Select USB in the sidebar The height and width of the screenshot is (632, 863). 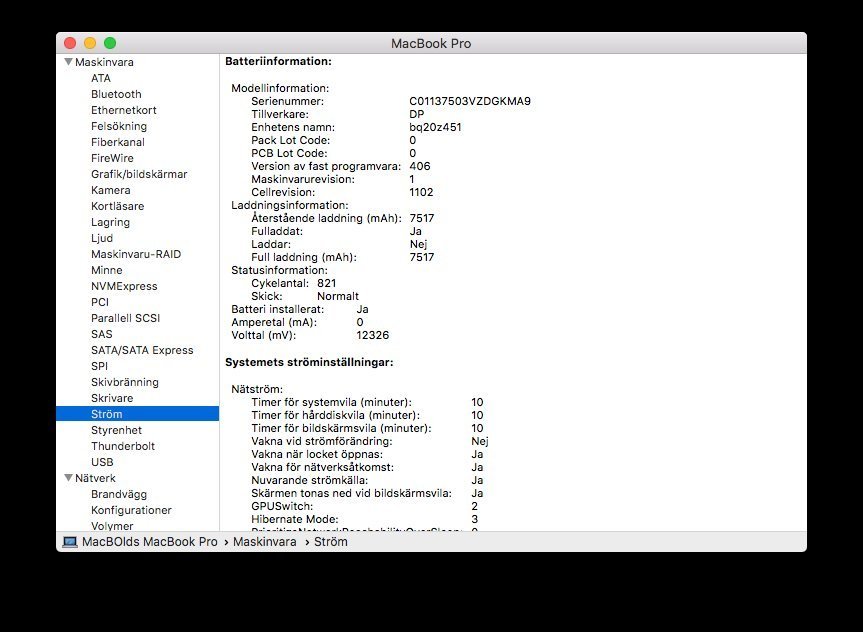[x=102, y=462]
